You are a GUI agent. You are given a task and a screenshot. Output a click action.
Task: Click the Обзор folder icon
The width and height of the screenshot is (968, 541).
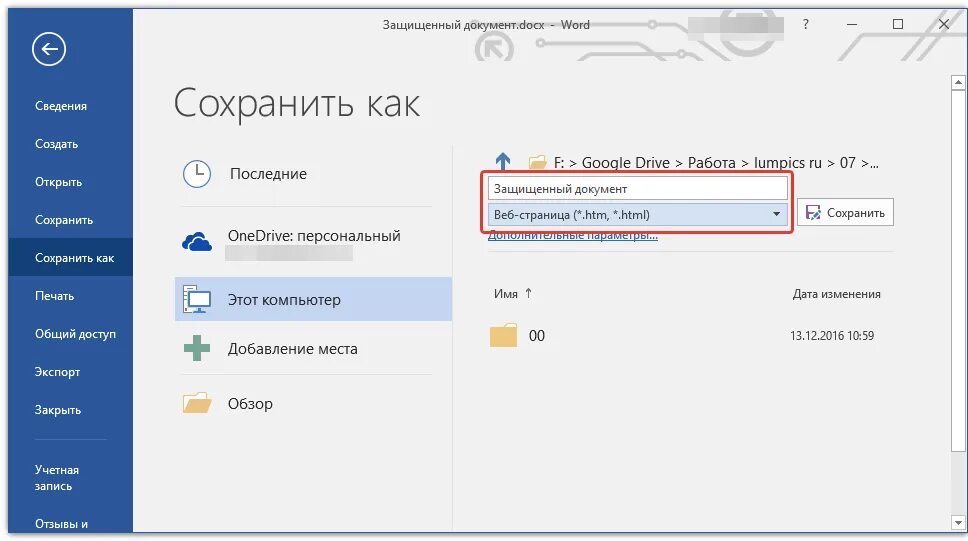(197, 403)
